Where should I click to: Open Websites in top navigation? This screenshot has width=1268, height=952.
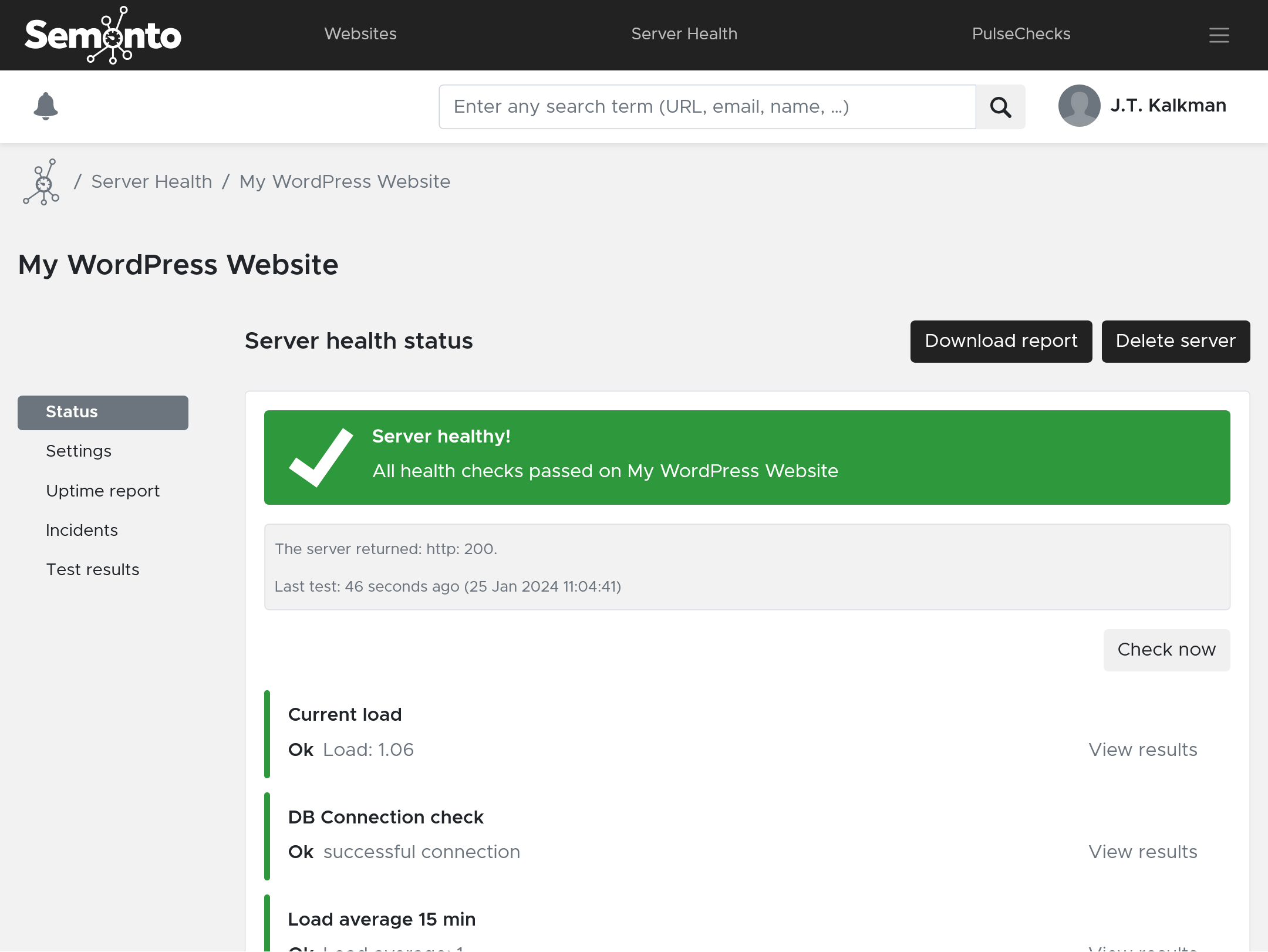tap(360, 34)
